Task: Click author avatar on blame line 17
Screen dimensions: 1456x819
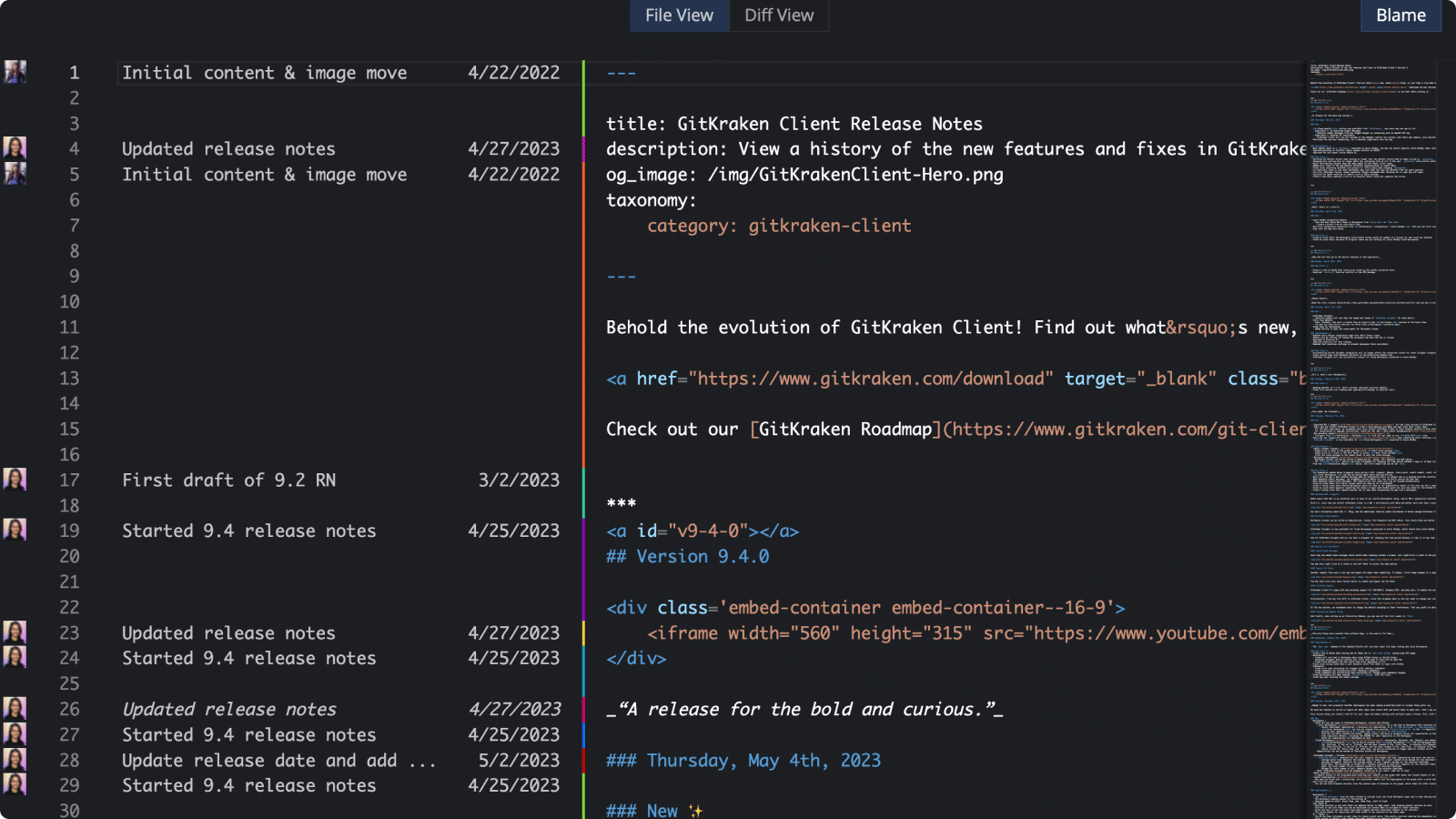Action: [15, 480]
